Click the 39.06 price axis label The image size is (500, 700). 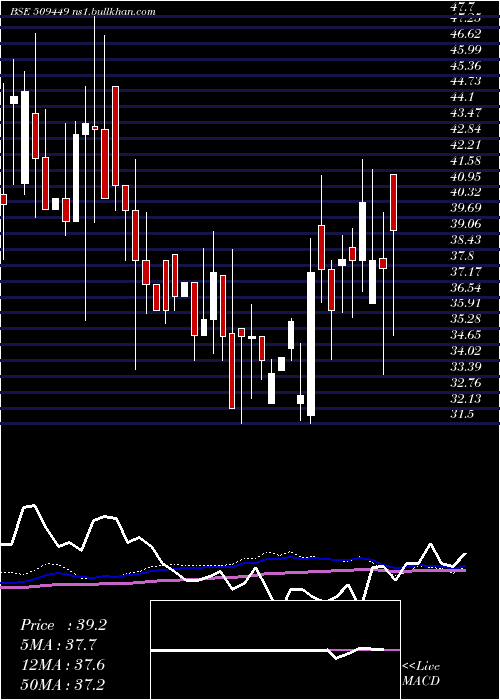point(466,224)
